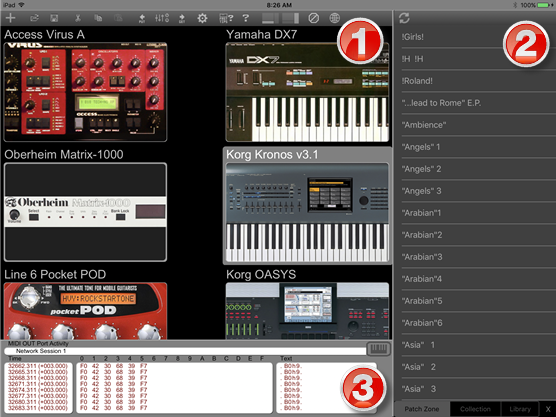The width and height of the screenshot is (556, 417).
Task: Click the Wi-Fi icon in the status bar
Action: click(x=21, y=5)
